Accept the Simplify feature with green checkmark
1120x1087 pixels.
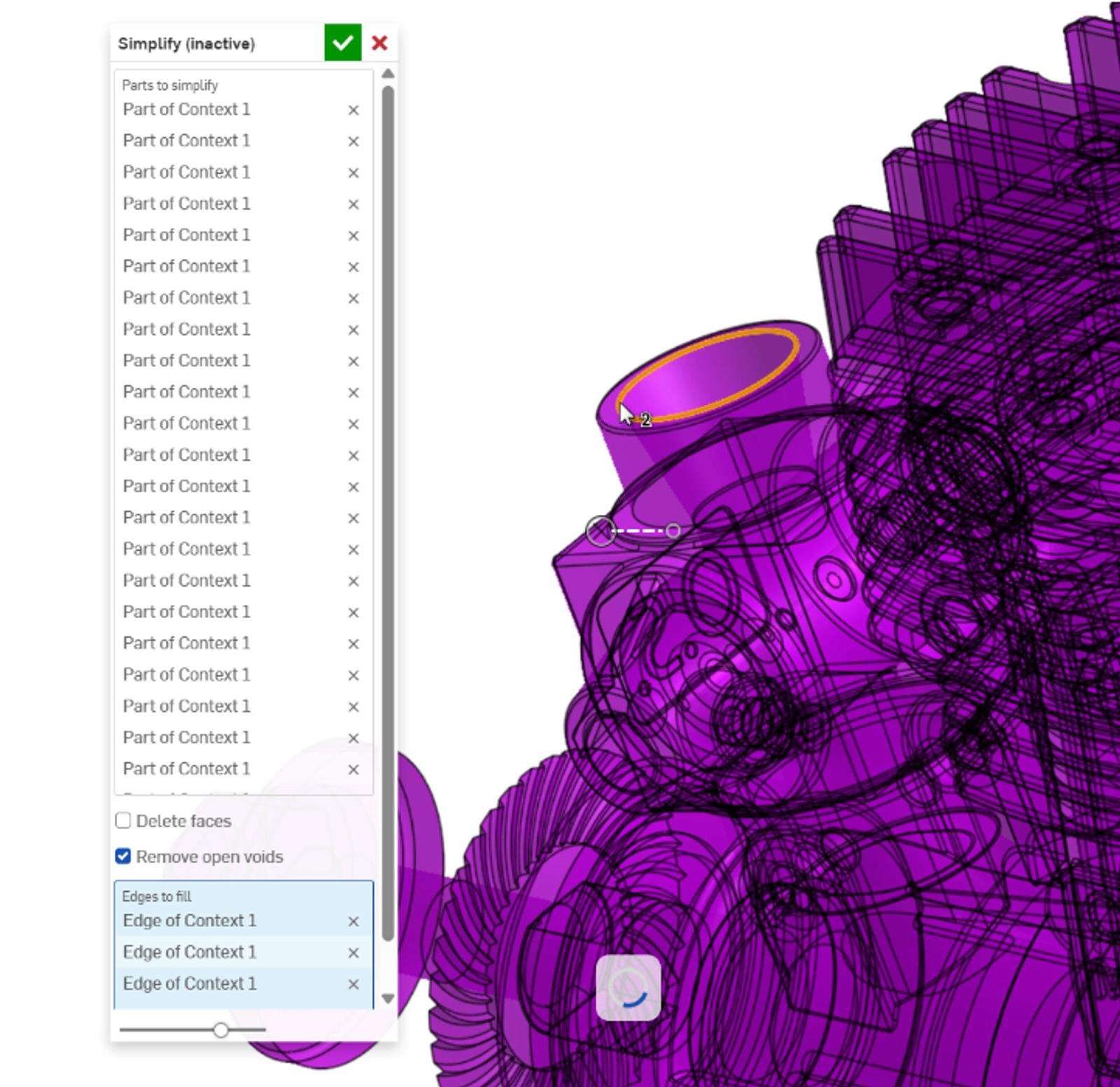342,43
